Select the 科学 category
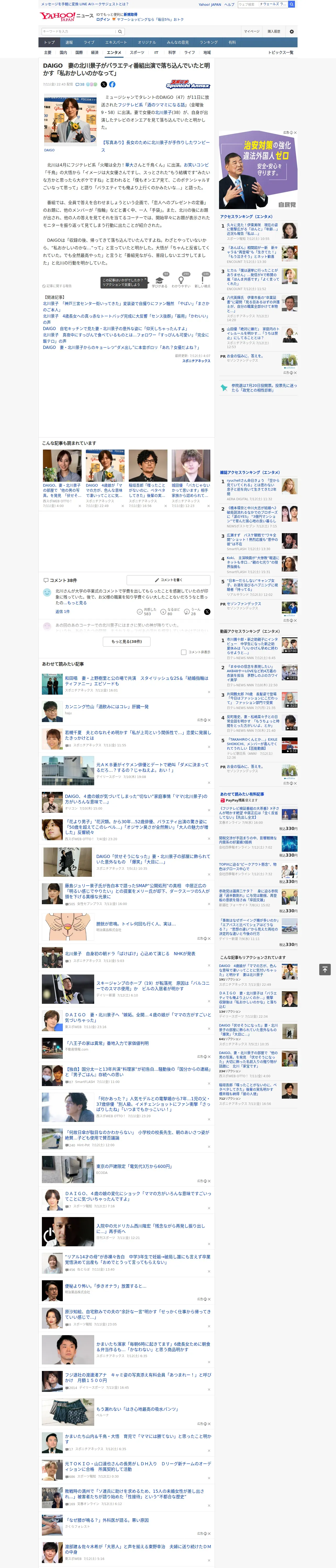Screen dimensions: 336x1568 coord(172,52)
